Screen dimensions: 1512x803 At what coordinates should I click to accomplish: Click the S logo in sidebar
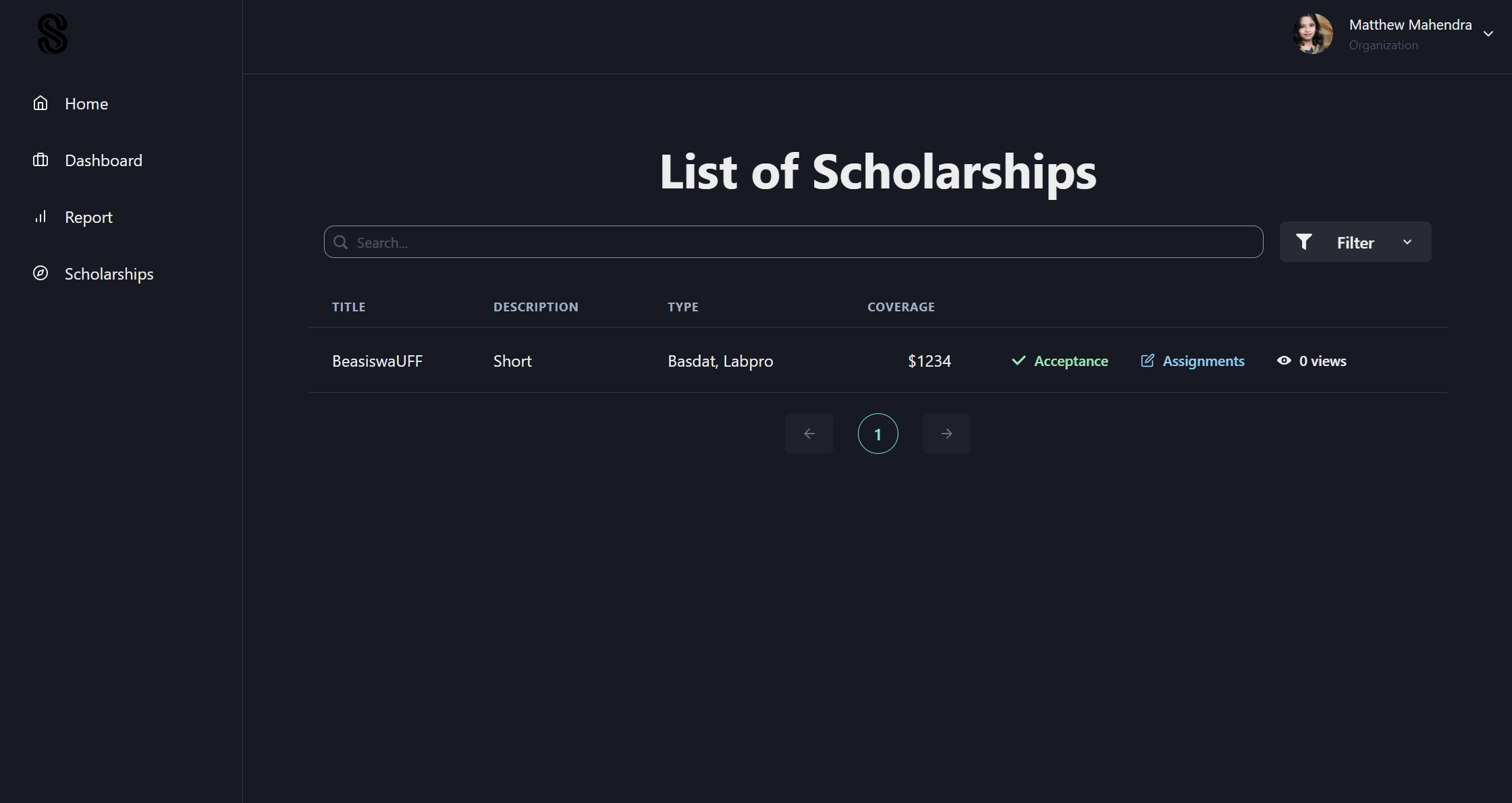53,34
